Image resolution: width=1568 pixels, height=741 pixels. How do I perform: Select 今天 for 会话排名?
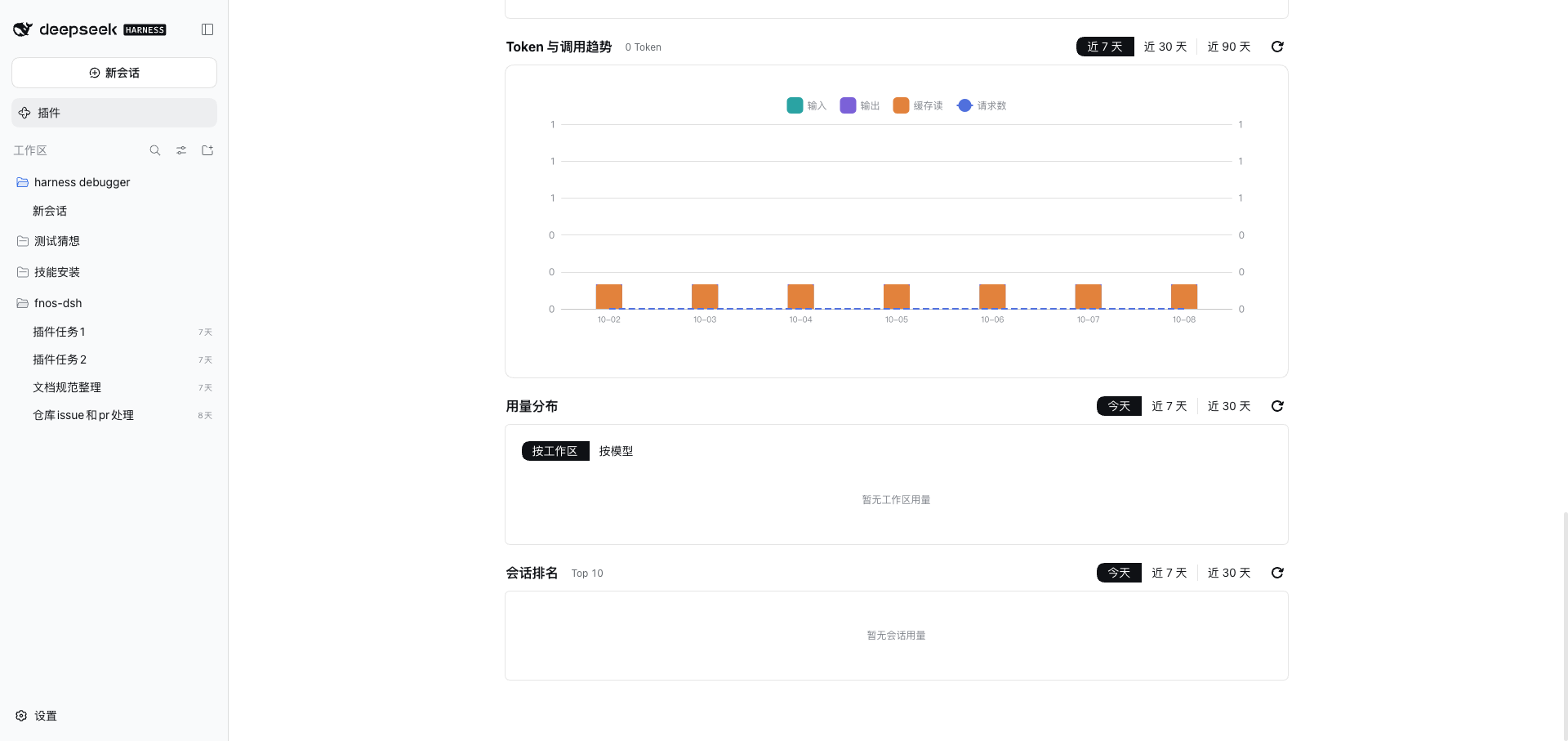coord(1119,573)
